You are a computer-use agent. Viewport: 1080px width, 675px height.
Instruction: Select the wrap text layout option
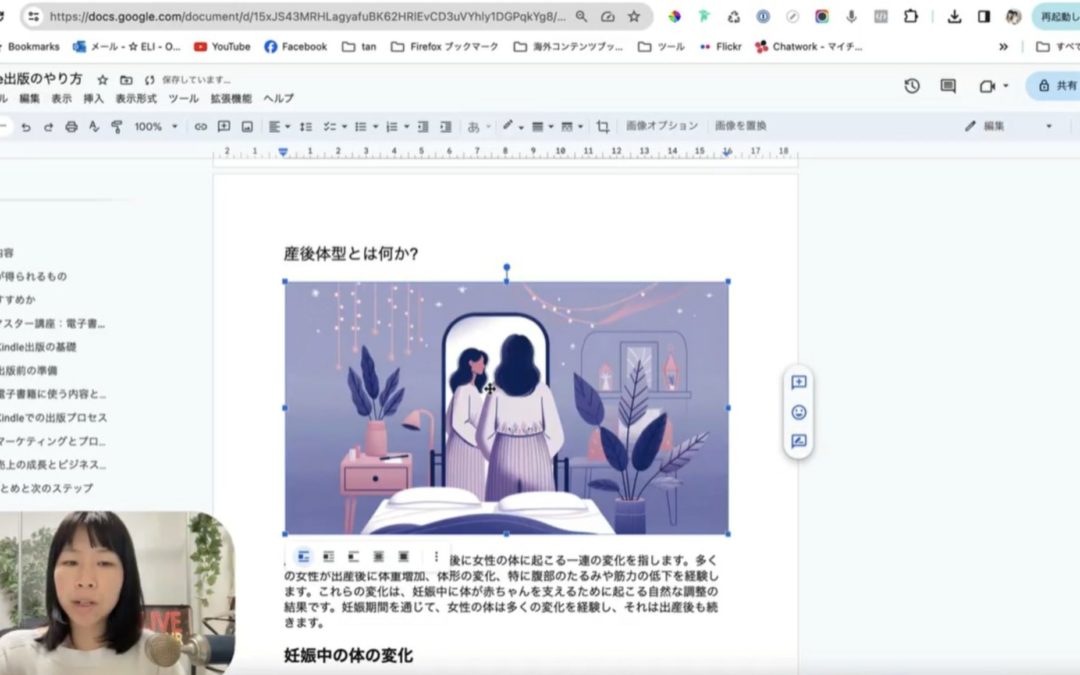coord(328,558)
